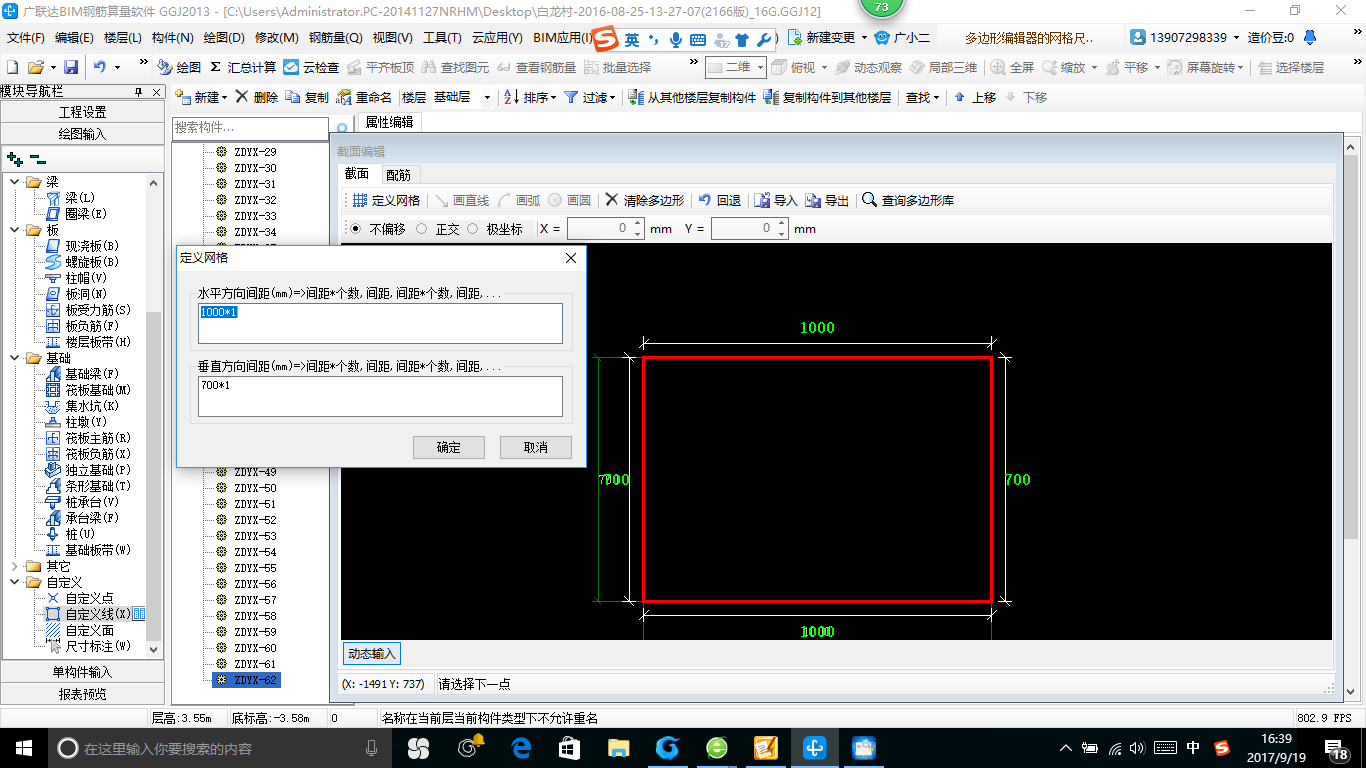Open the 单构件输入 section
1366x768 pixels.
82,672
